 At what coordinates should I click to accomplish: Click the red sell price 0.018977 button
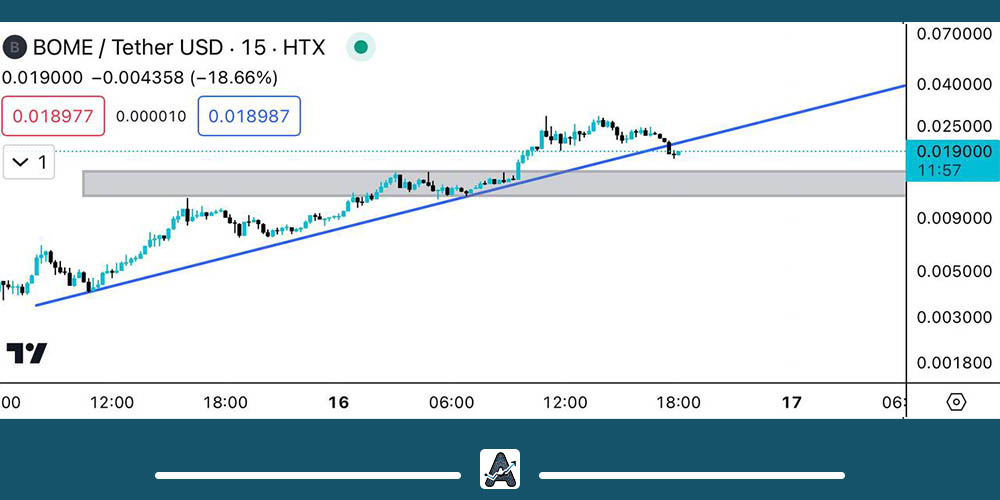(x=54, y=116)
